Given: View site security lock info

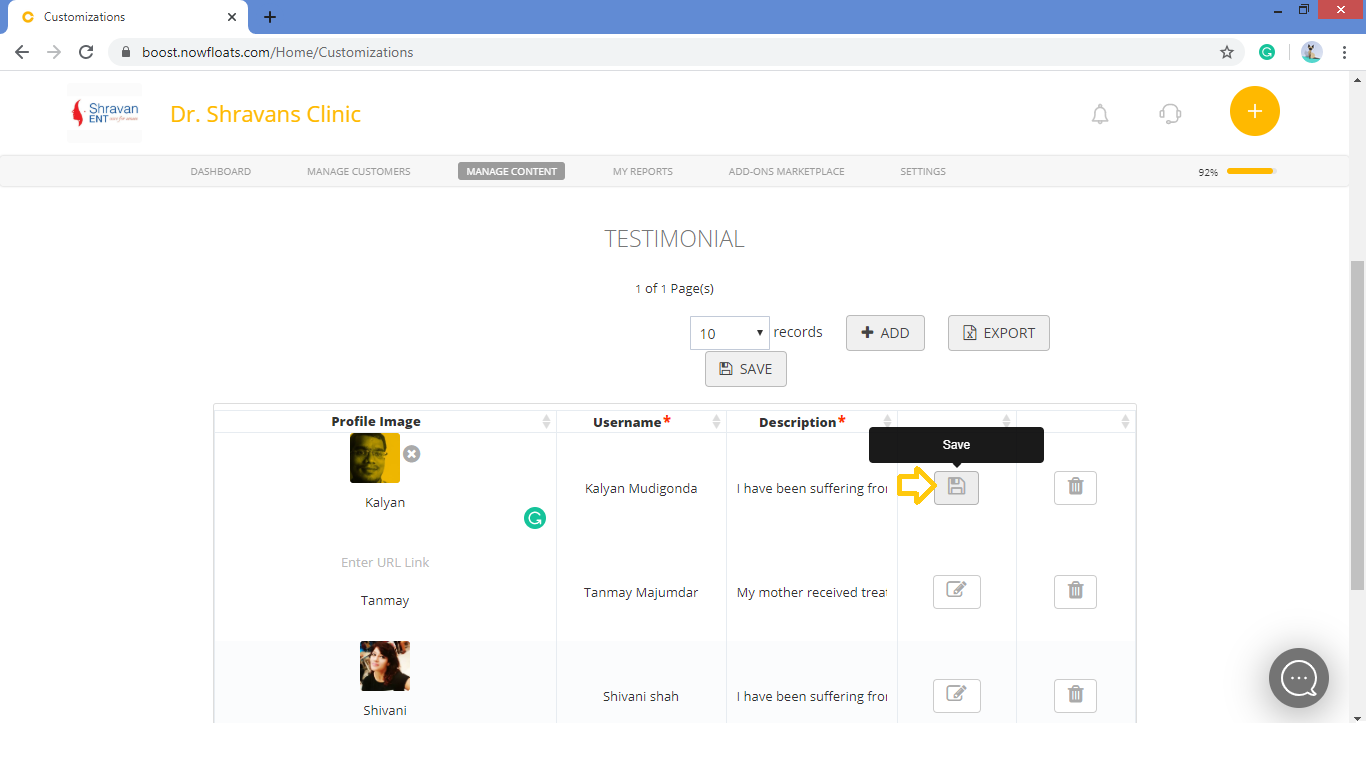Looking at the screenshot, I should click(x=126, y=52).
